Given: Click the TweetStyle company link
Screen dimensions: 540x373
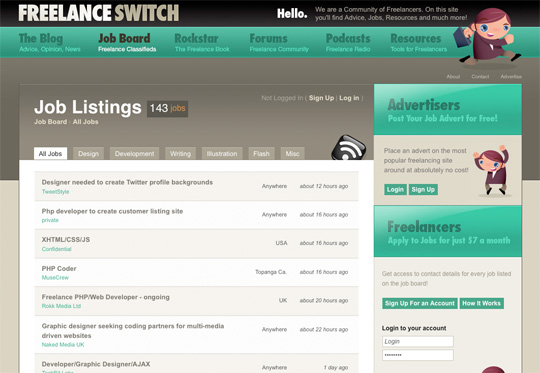Looking at the screenshot, I should point(55,191).
